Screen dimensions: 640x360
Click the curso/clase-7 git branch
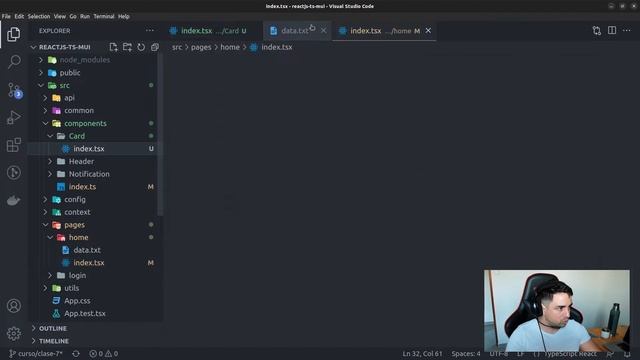(x=36, y=353)
